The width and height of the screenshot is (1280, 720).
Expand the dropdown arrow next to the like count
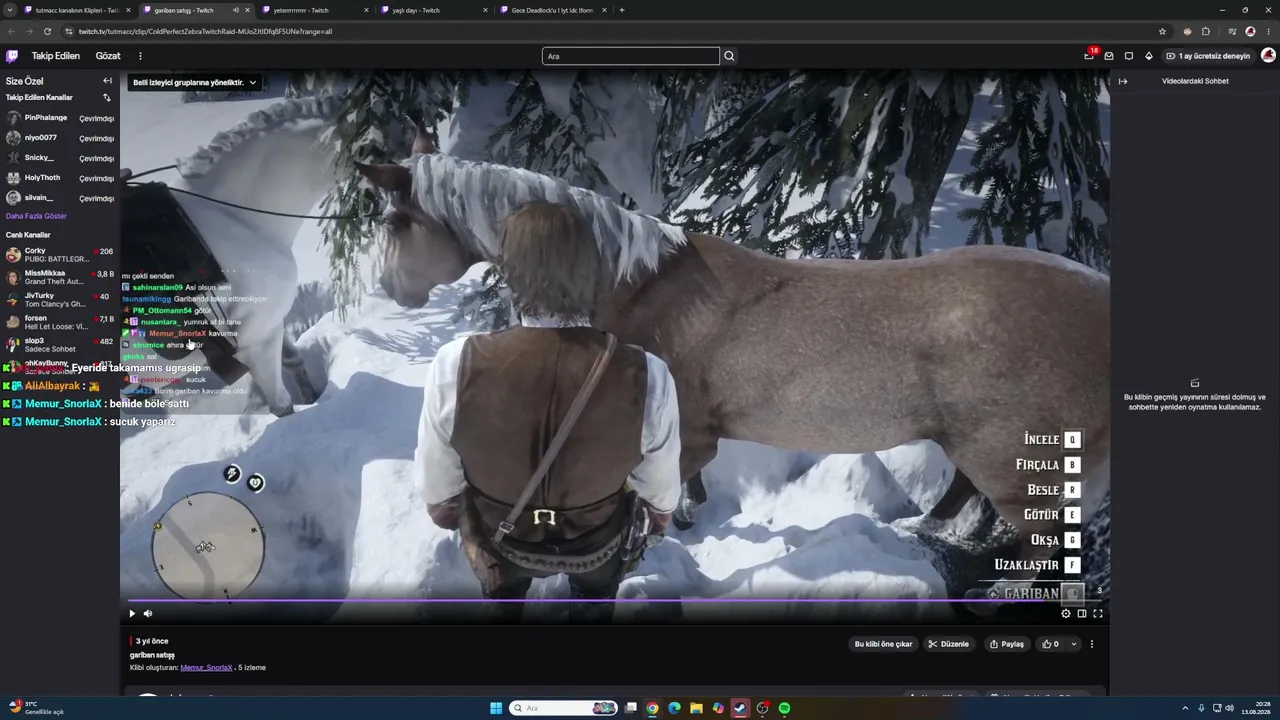[x=1074, y=644]
